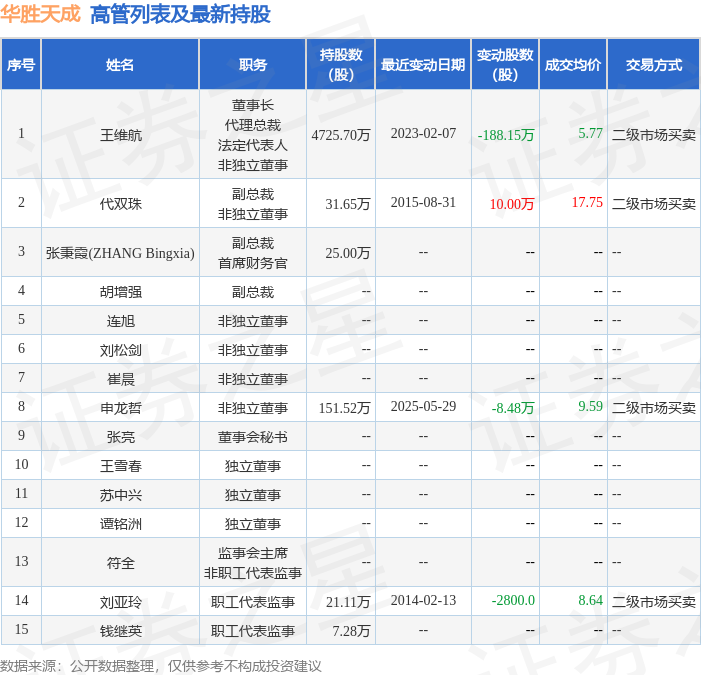
Task: Click the date 2023-02-07
Action: coord(423,133)
